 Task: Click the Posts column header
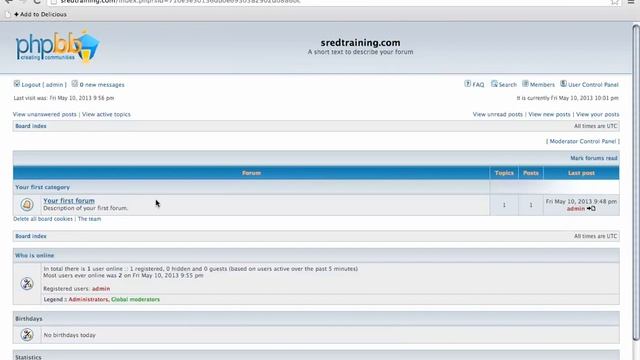click(x=531, y=173)
